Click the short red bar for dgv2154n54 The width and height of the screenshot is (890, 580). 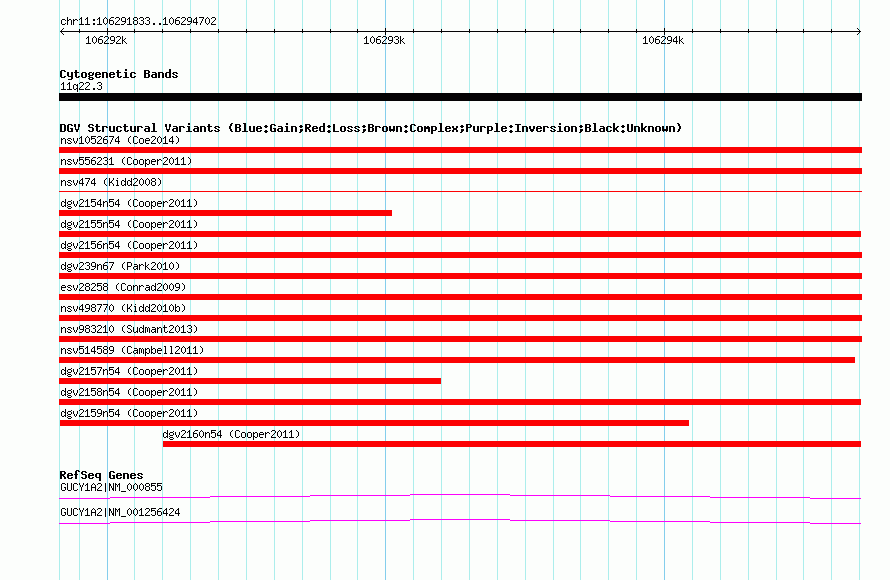coord(225,213)
